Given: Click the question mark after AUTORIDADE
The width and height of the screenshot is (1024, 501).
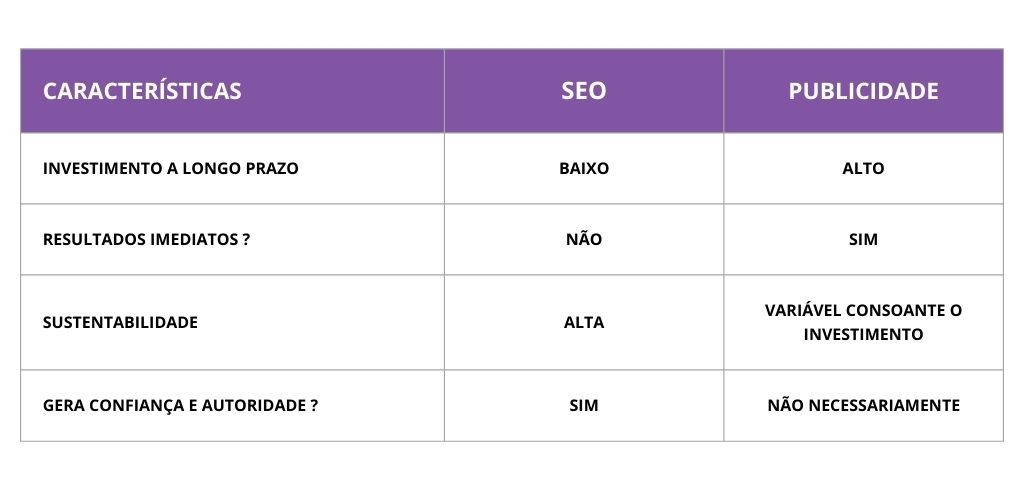Looking at the screenshot, I should (314, 406).
